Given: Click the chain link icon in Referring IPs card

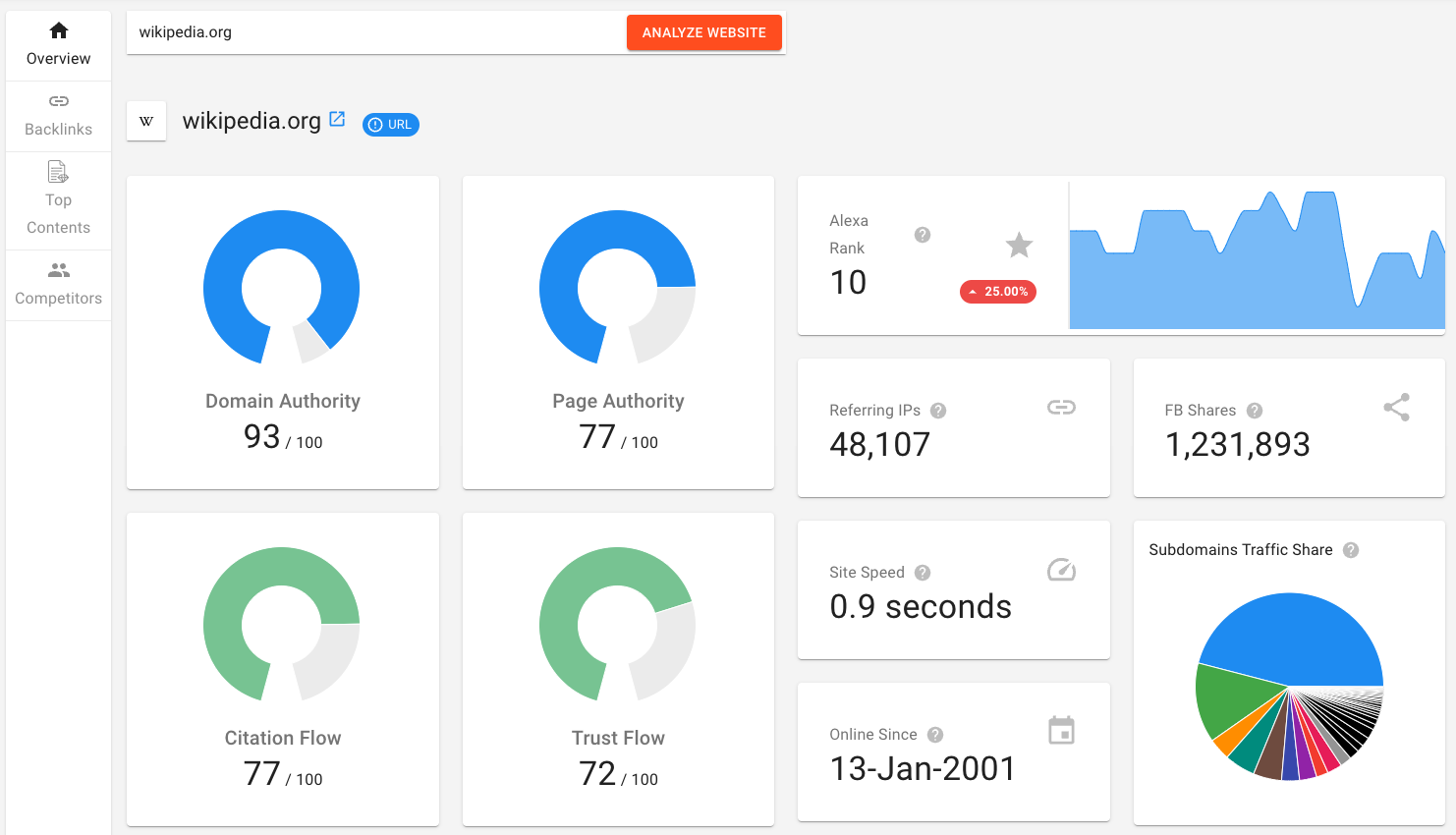Looking at the screenshot, I should click(1061, 408).
